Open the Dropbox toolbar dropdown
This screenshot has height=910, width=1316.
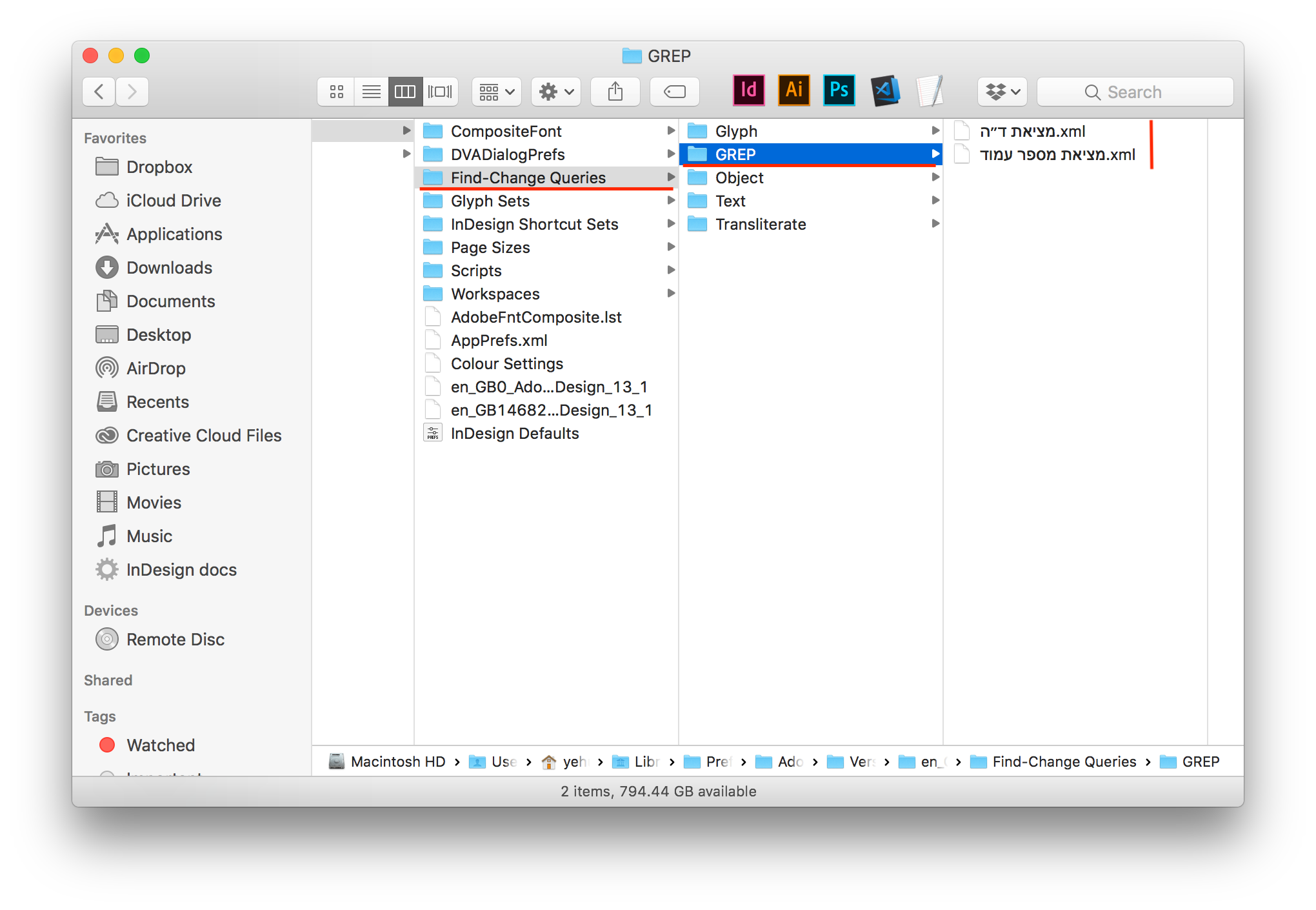[x=1002, y=91]
